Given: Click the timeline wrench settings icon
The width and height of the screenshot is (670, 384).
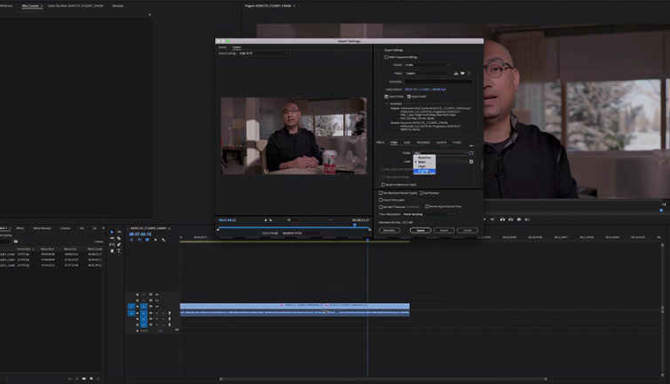Looking at the screenshot, I should 164,240.
